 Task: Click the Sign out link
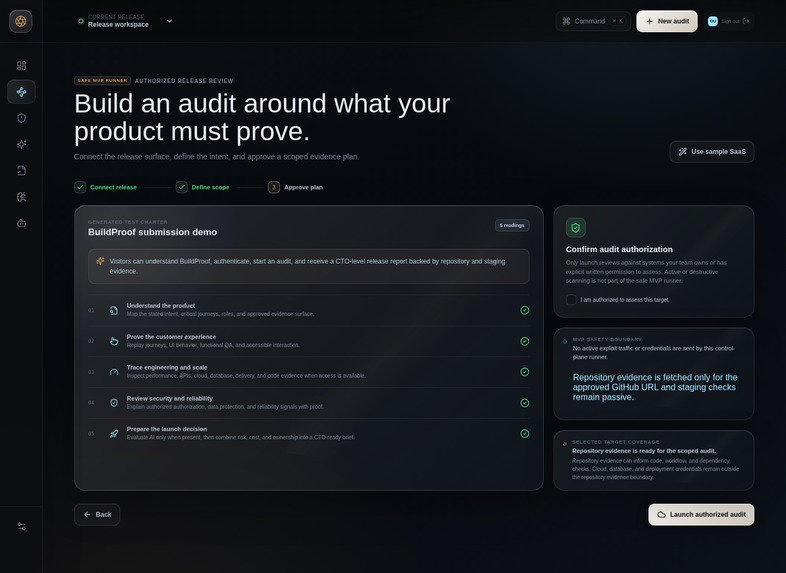pos(730,21)
